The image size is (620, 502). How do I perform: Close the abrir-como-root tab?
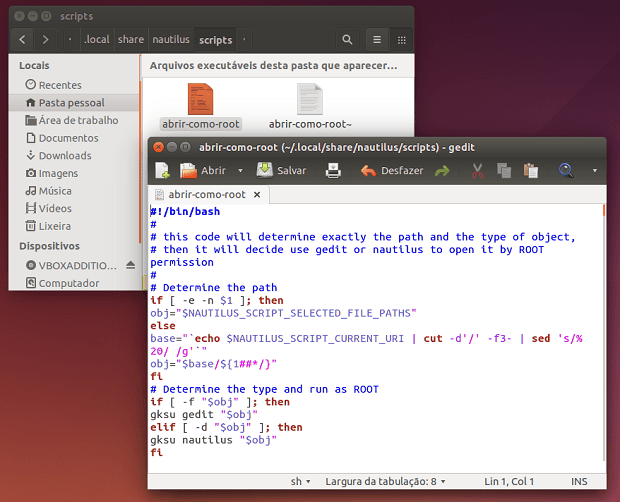coord(257,194)
